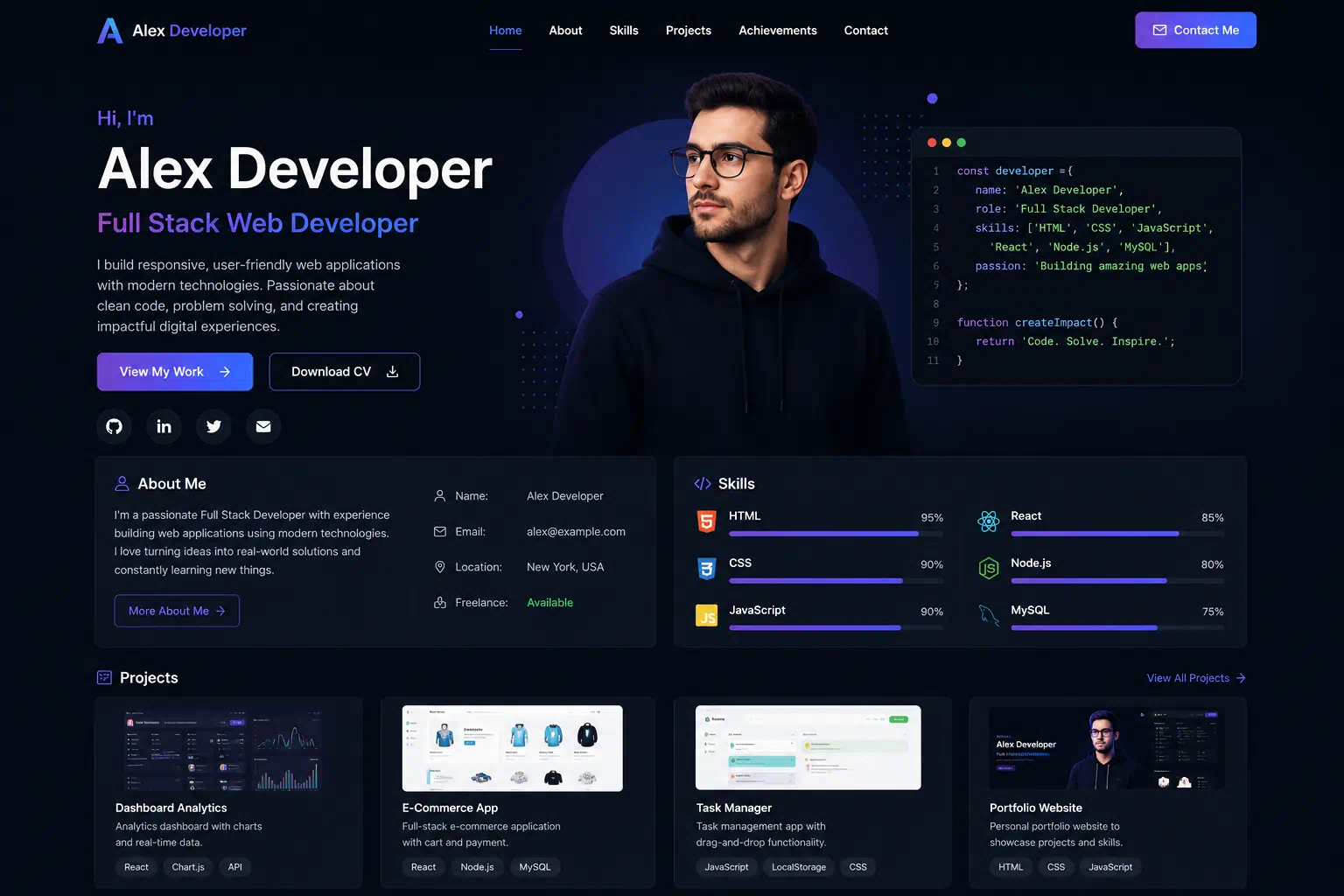
Task: Click the Name row person icon
Action: point(440,496)
